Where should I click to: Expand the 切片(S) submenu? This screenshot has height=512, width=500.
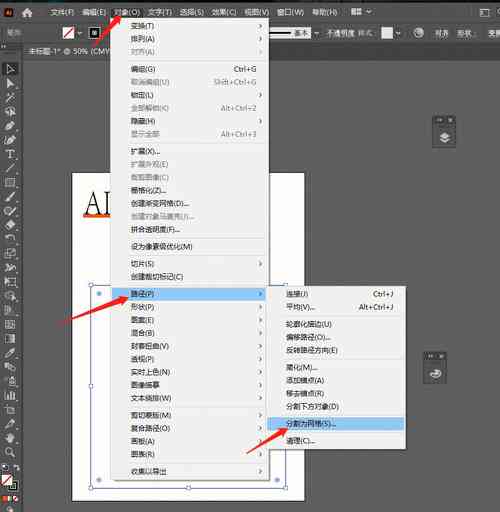click(189, 264)
